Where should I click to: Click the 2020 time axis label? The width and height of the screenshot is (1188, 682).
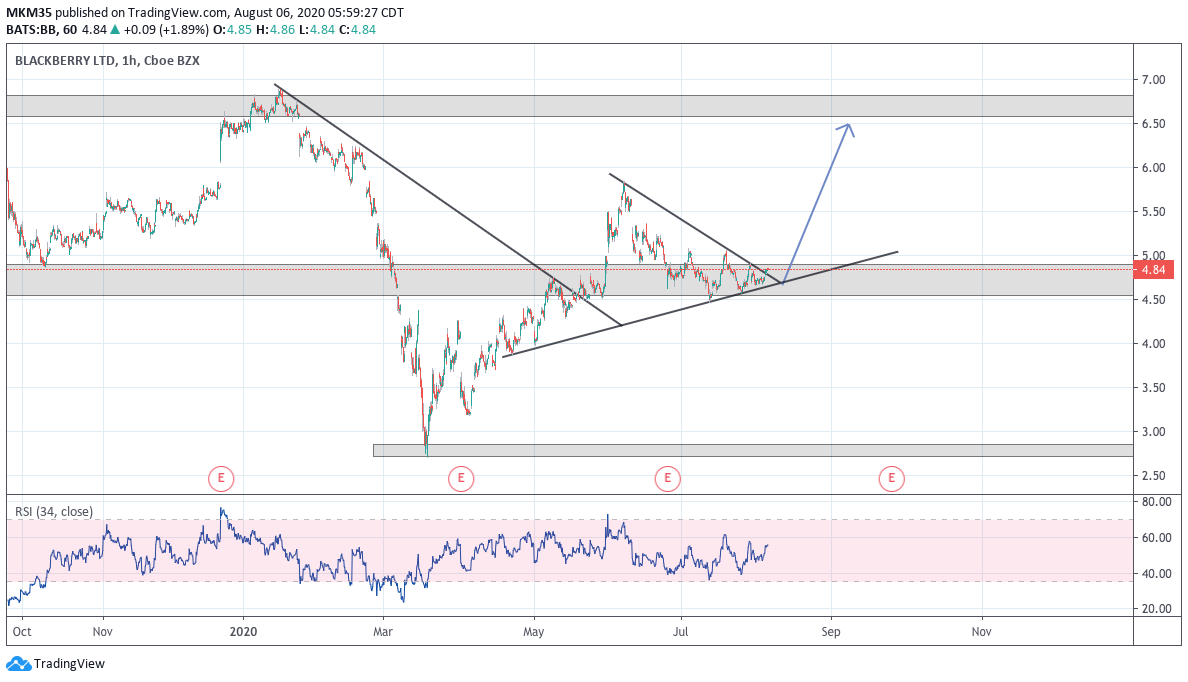point(244,631)
